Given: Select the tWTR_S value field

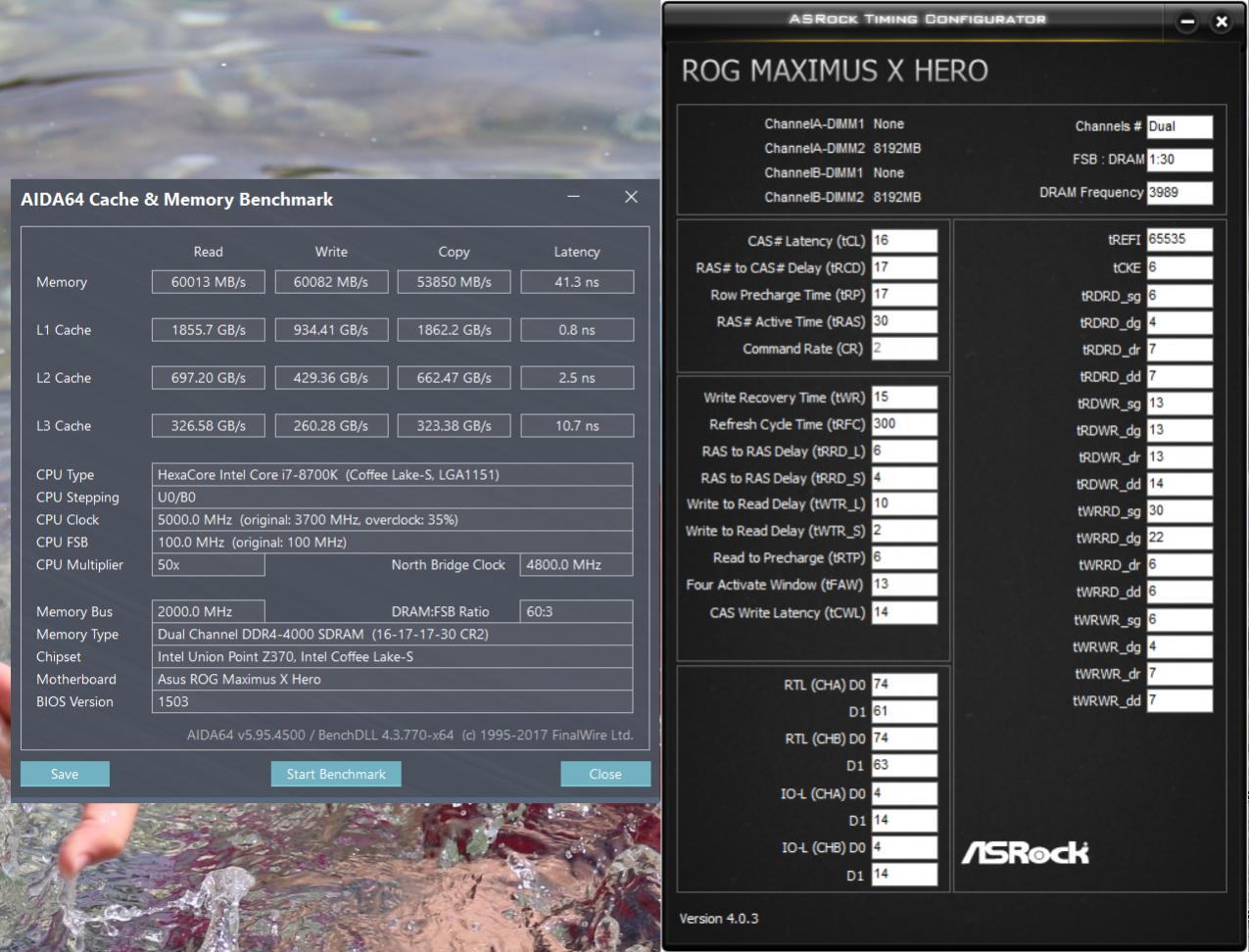Looking at the screenshot, I should (x=904, y=531).
